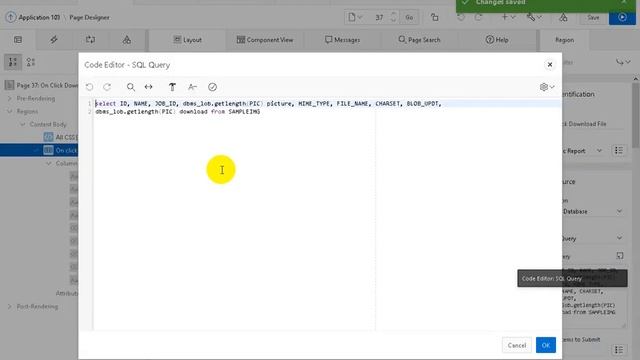640x360 pixels.
Task: Switch to the Component View tab
Action: click(x=265, y=40)
